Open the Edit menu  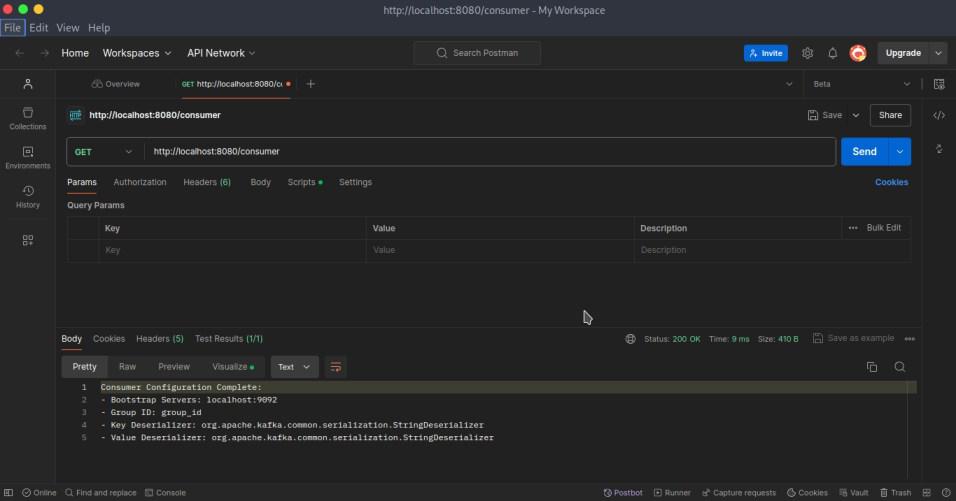(x=38, y=28)
